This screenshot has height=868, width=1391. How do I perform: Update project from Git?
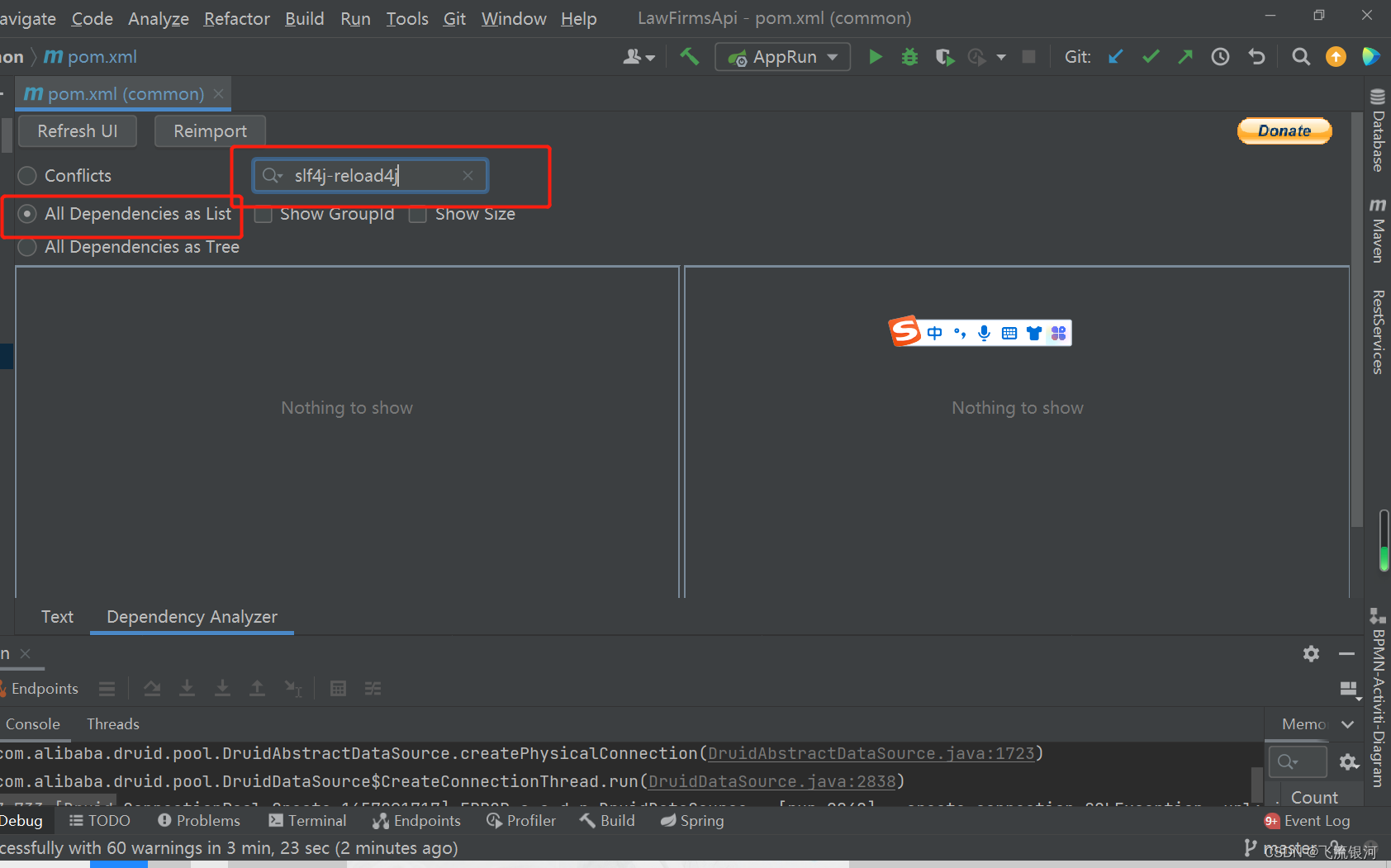coord(1115,56)
